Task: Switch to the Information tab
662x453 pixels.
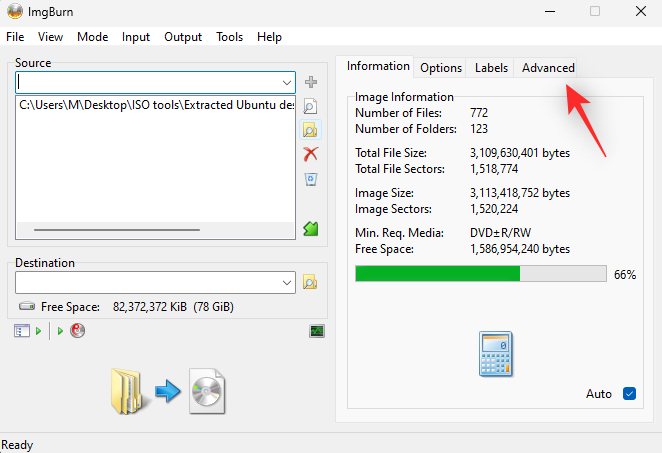Action: [378, 66]
